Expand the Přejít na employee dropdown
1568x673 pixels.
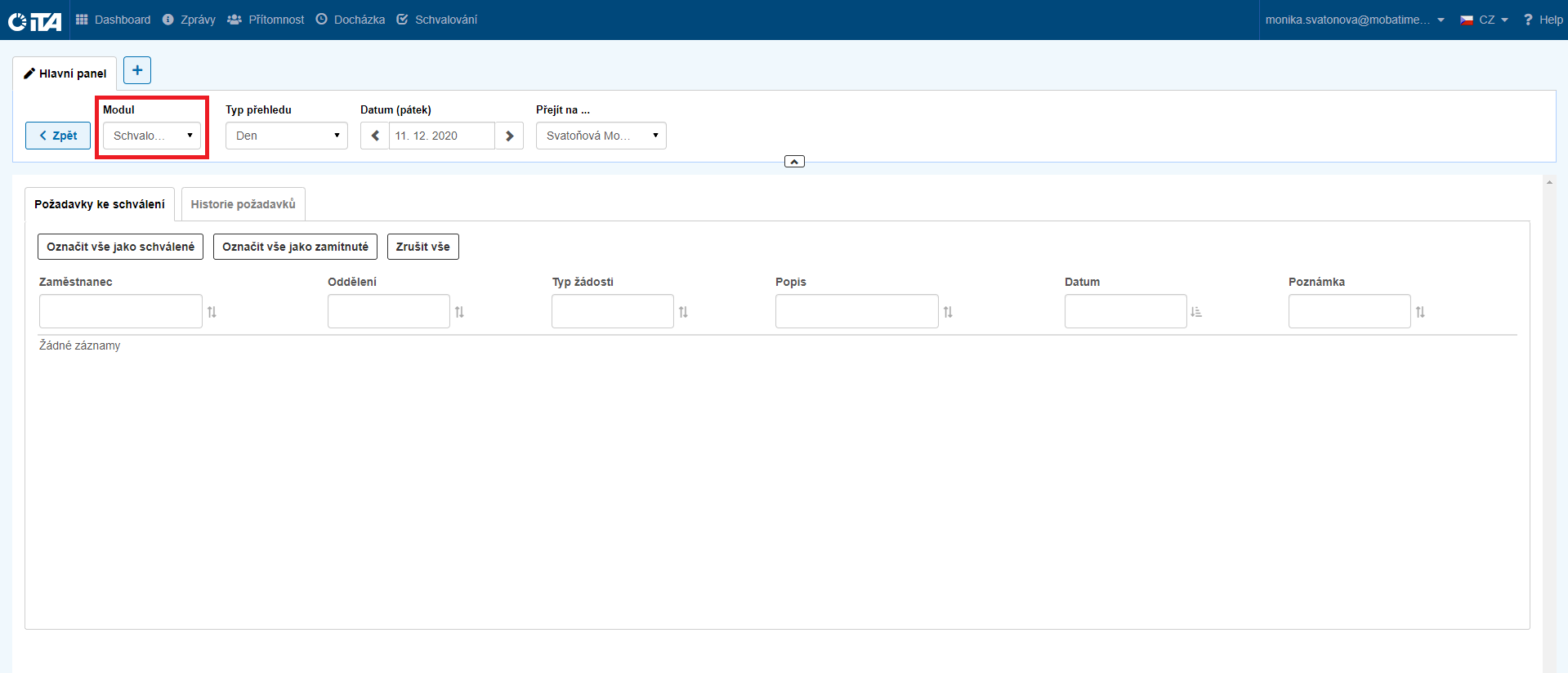(x=601, y=136)
